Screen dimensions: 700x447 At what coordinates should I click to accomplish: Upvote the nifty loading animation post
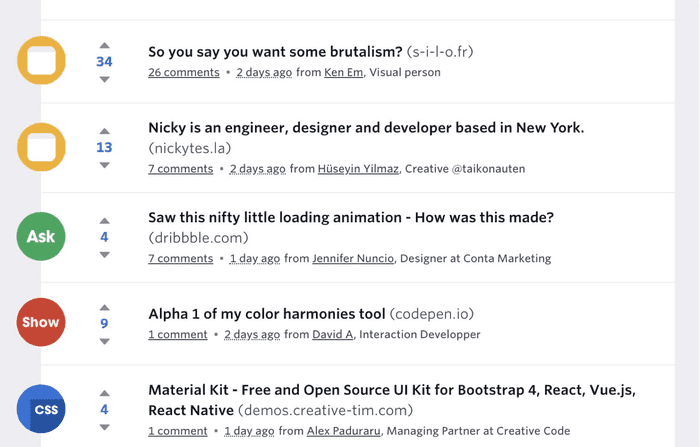click(104, 220)
